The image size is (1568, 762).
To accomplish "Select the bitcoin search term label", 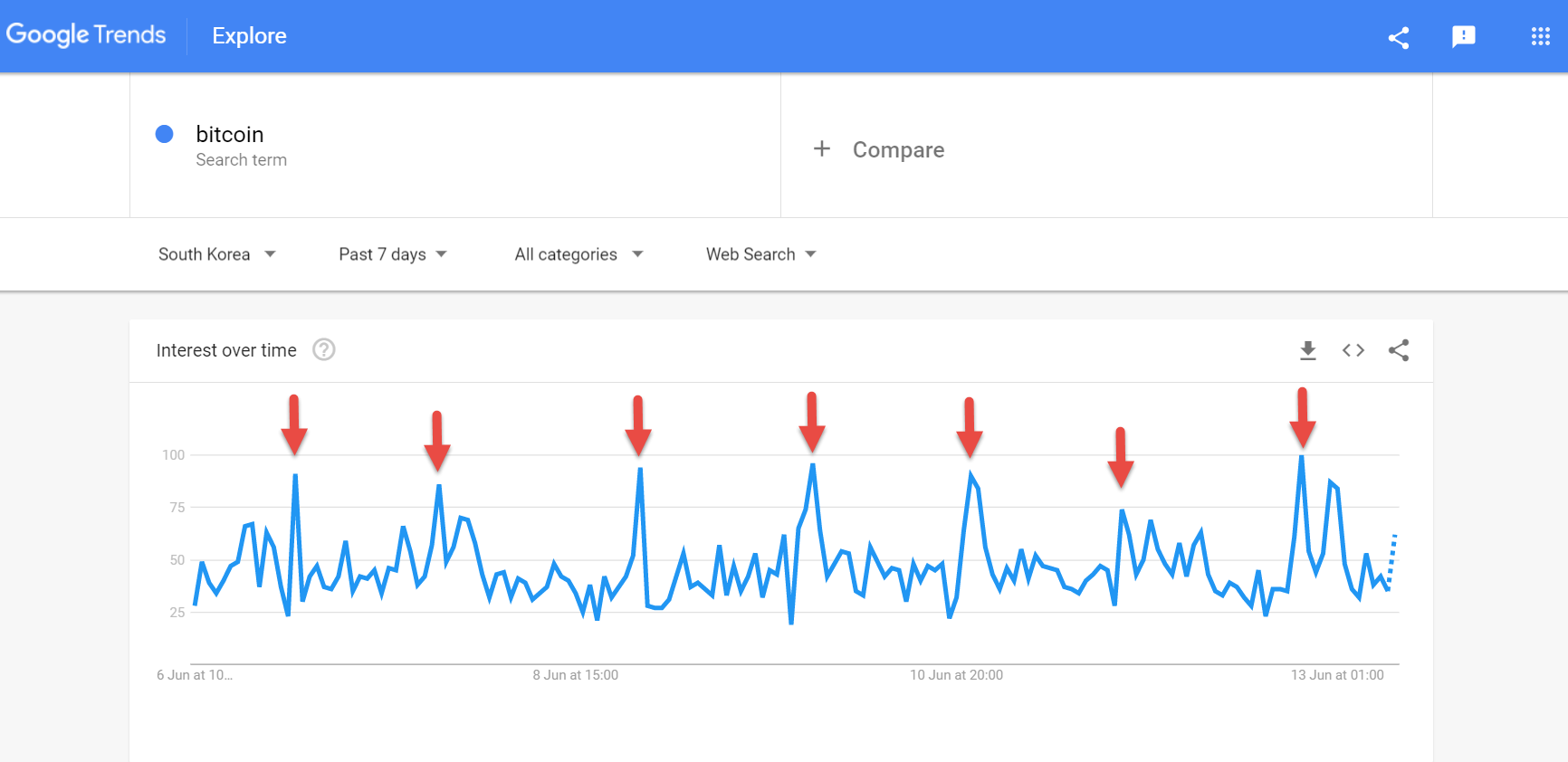I will pos(229,134).
